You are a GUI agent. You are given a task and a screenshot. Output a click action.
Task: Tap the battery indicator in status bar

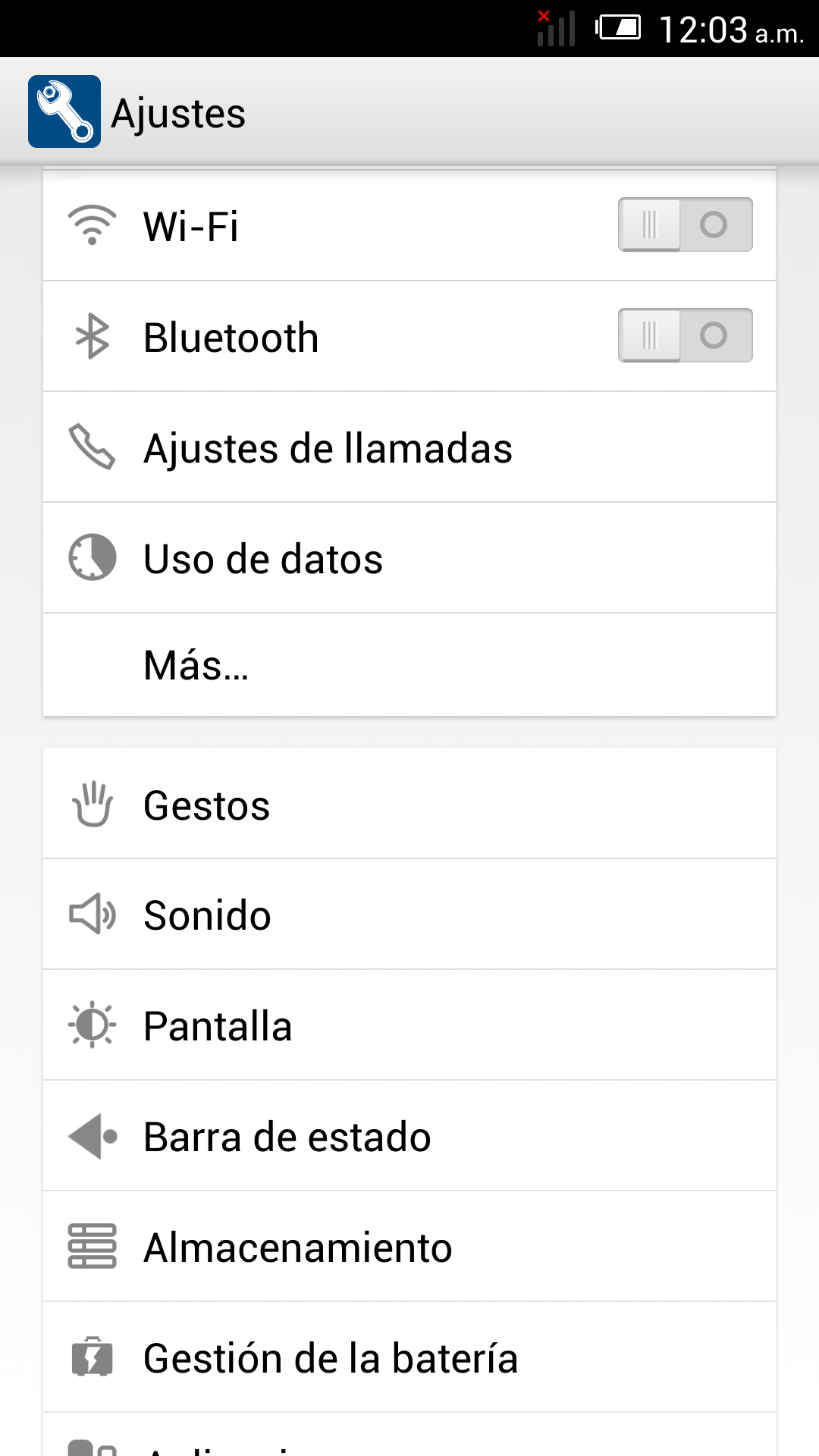[x=618, y=28]
